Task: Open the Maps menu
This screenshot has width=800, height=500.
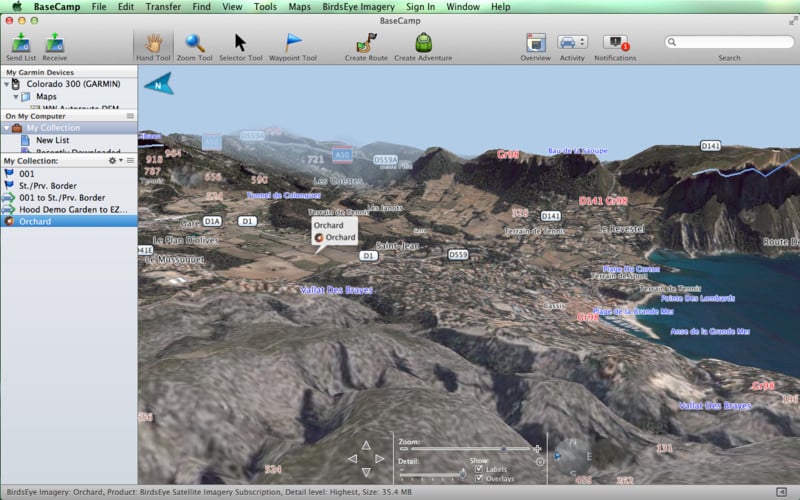Action: coord(299,7)
